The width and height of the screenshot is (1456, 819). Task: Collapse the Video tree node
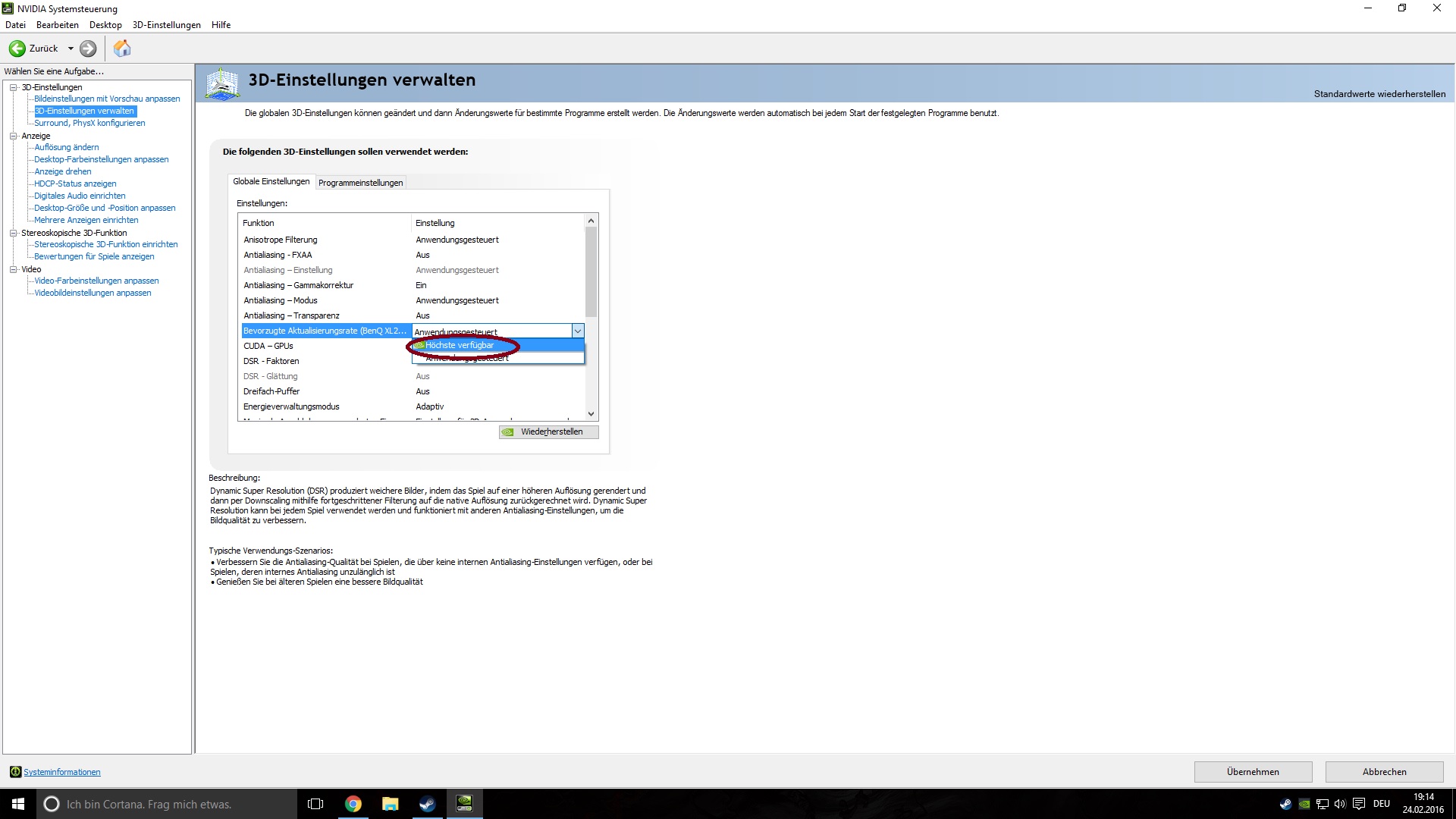tap(13, 269)
